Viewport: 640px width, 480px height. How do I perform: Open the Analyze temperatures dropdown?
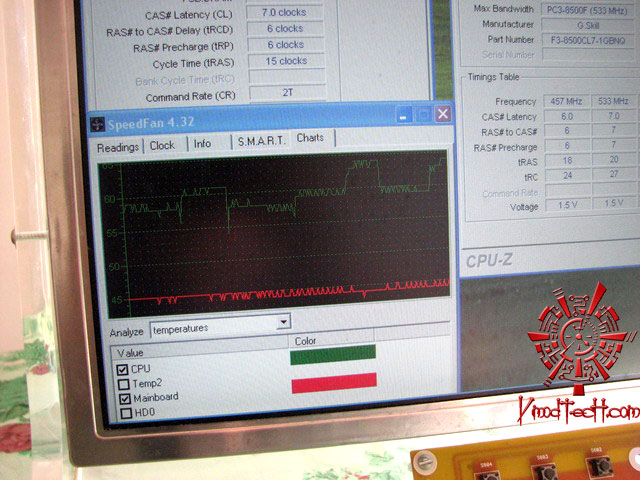click(x=284, y=322)
